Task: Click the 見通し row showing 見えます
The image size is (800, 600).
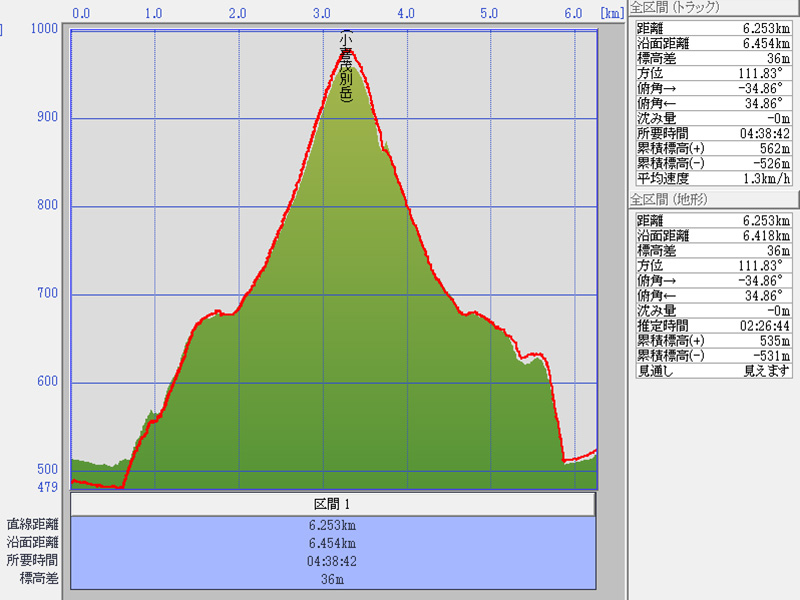Action: (x=714, y=371)
